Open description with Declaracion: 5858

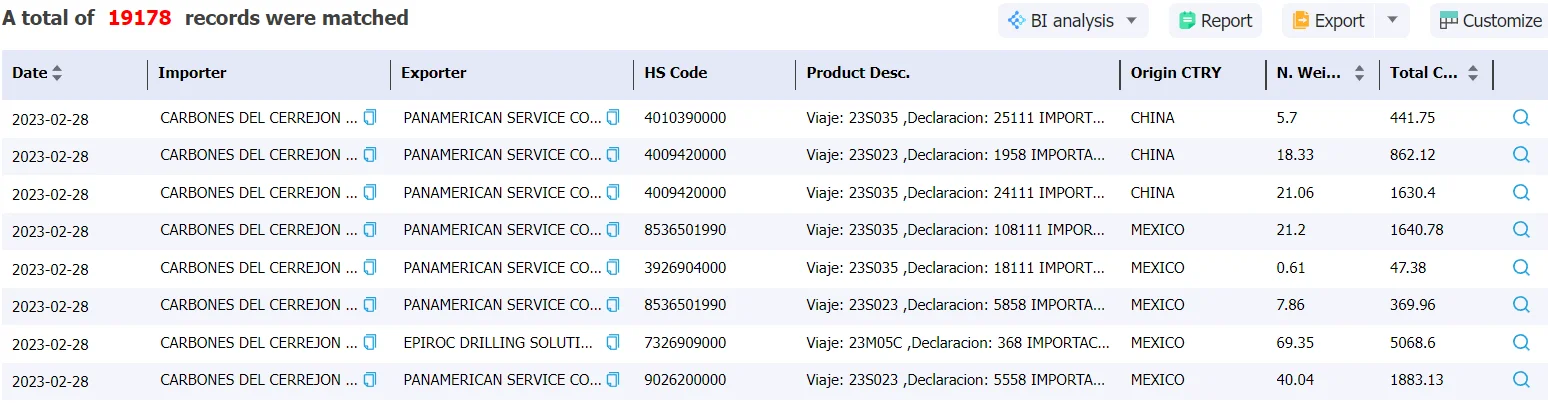click(x=956, y=305)
